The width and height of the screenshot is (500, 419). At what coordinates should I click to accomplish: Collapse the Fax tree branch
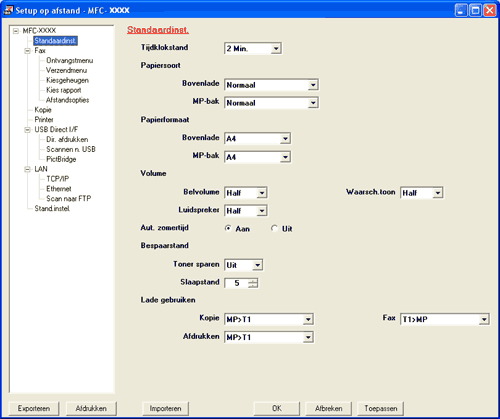click(x=27, y=51)
